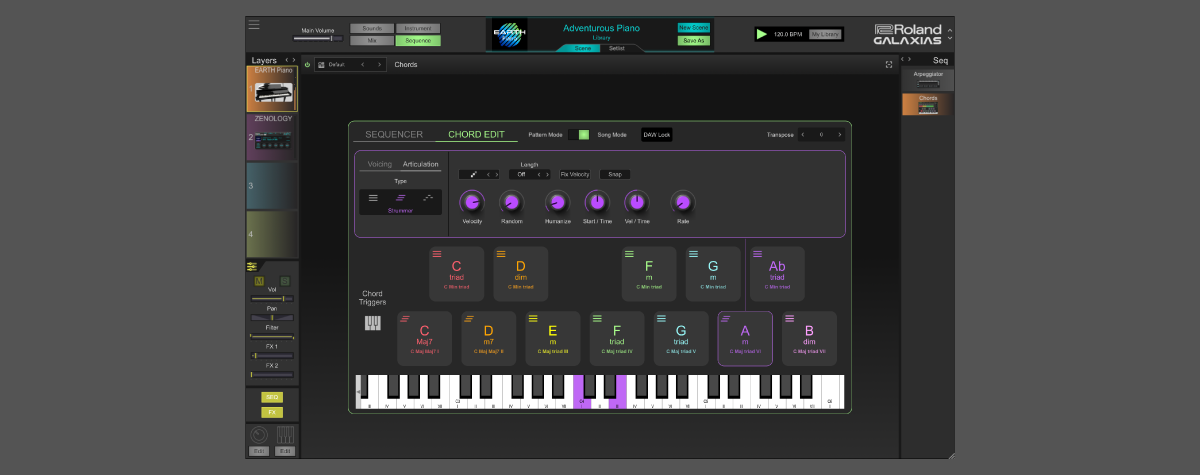Toggle the Chords power icon

point(307,65)
